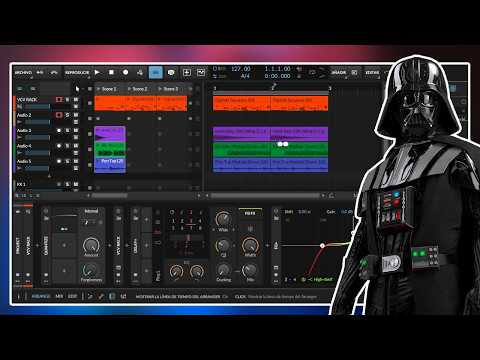Switch to the MIX view tab

(59, 296)
